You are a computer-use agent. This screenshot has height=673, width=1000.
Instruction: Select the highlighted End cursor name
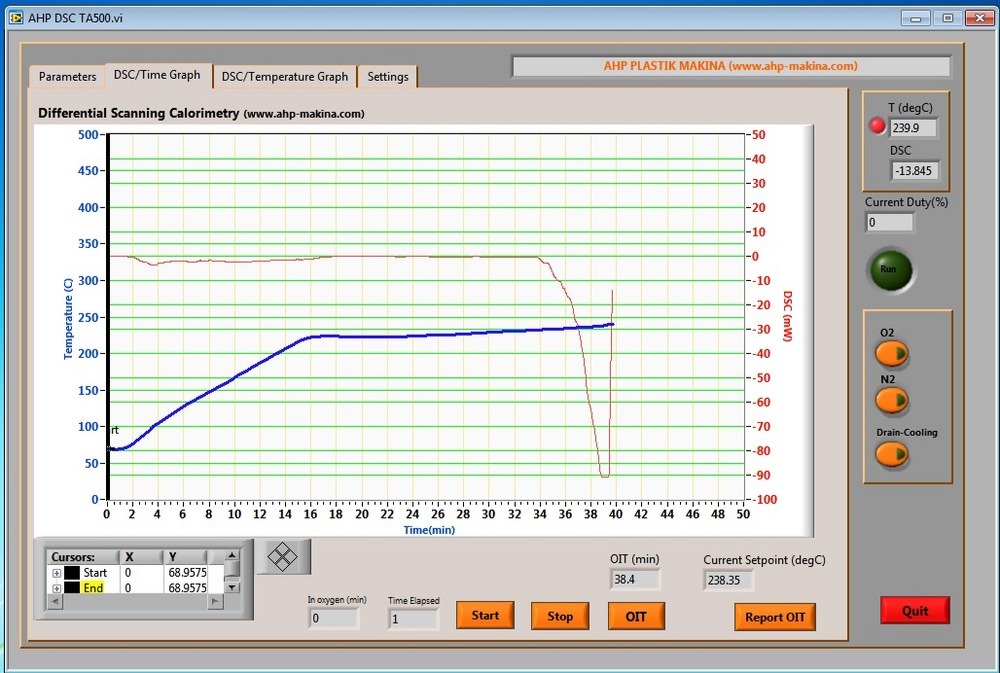pos(93,588)
